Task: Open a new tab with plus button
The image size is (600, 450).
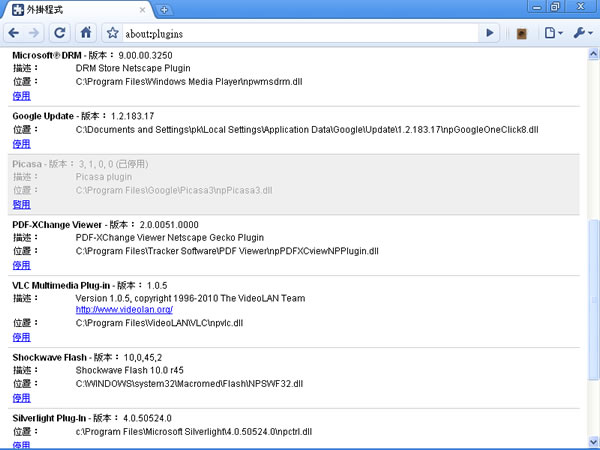Action: click(164, 10)
